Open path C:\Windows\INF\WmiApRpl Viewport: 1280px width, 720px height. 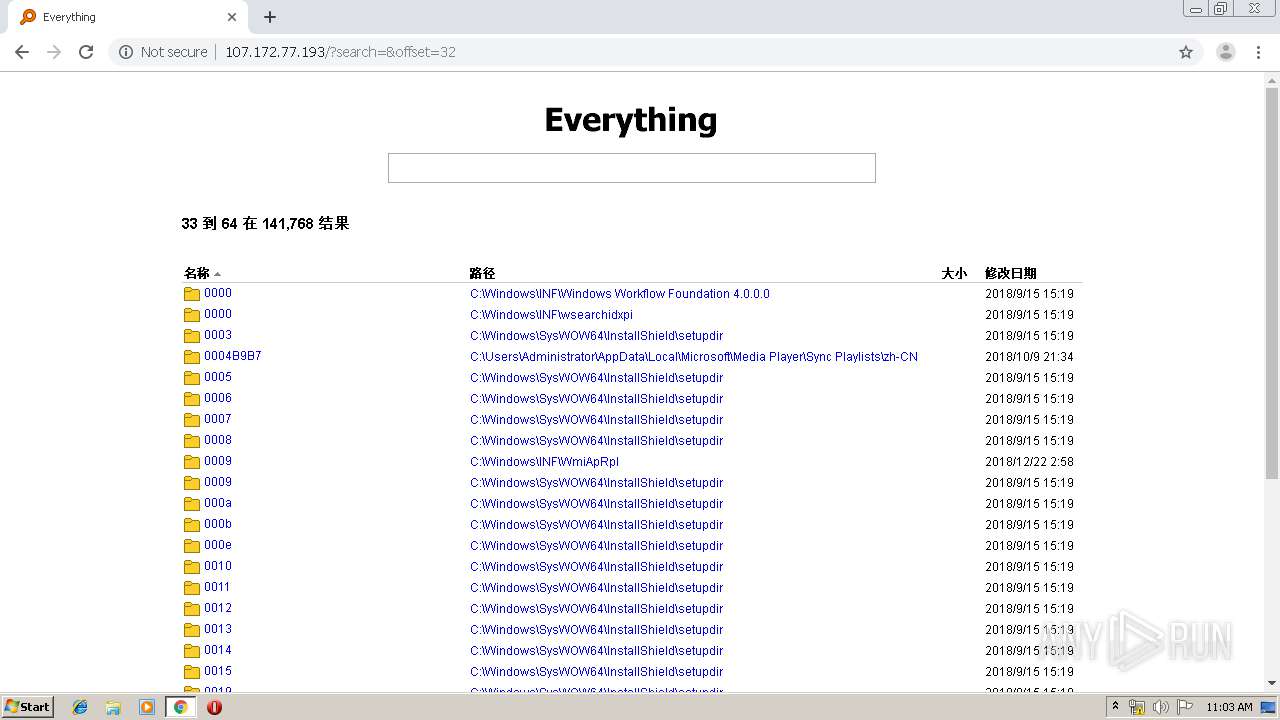pyautogui.click(x=544, y=462)
